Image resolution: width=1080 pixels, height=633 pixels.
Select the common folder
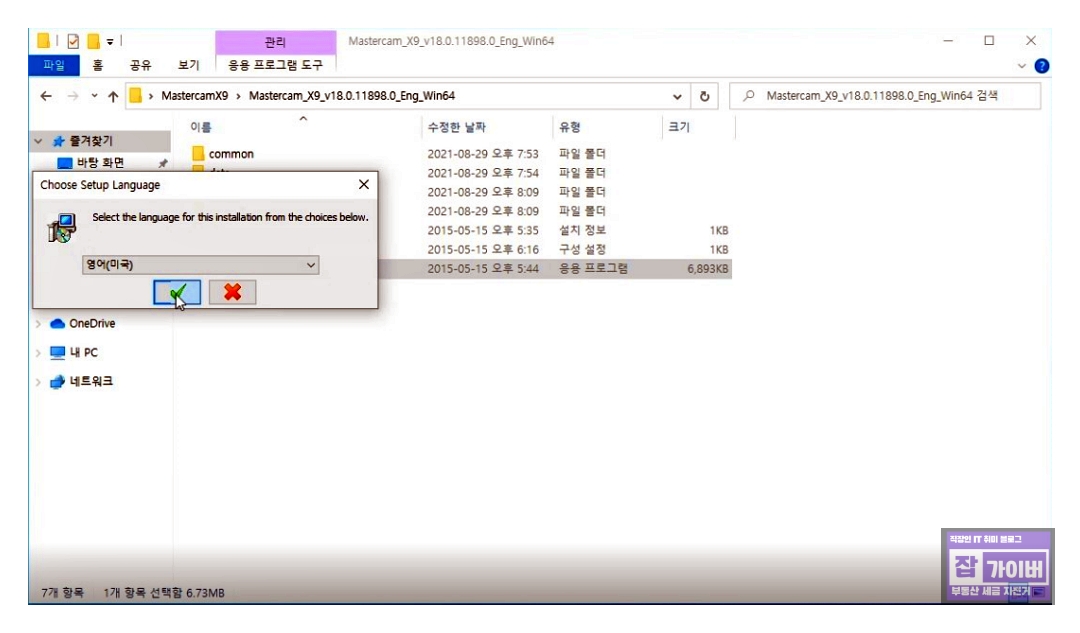(x=231, y=154)
